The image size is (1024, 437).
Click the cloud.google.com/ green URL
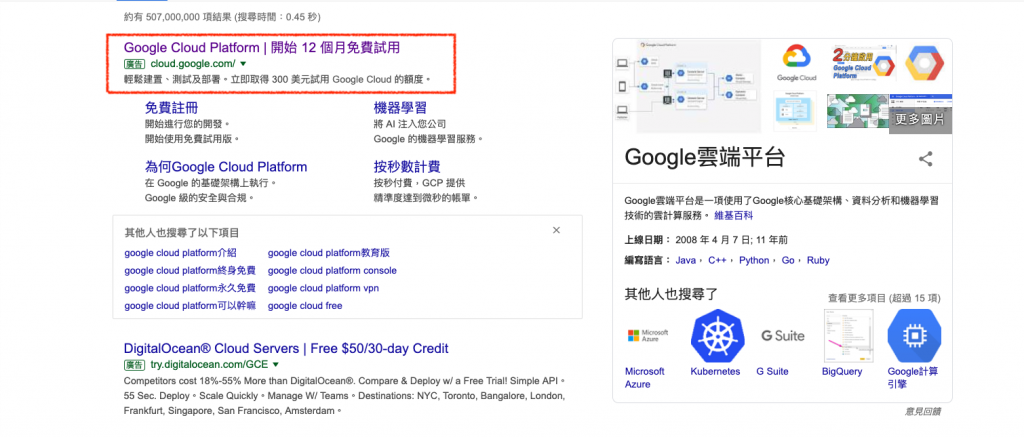pos(193,64)
